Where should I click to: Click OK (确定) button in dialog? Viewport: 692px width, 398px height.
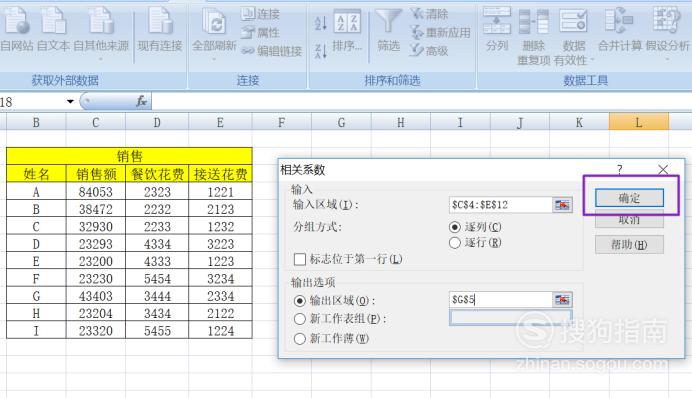point(629,198)
